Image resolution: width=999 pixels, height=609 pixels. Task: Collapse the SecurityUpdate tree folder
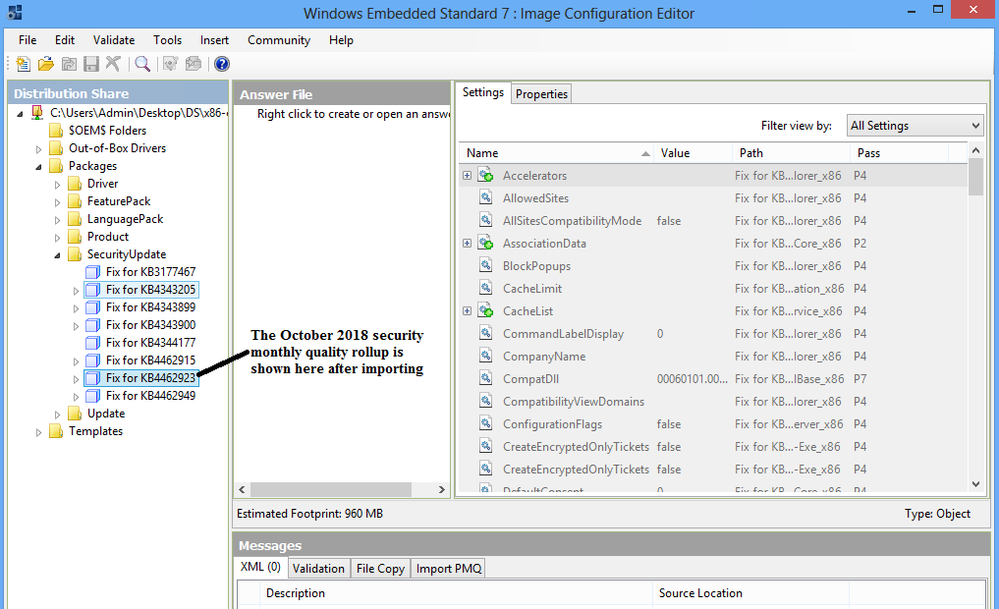57,255
